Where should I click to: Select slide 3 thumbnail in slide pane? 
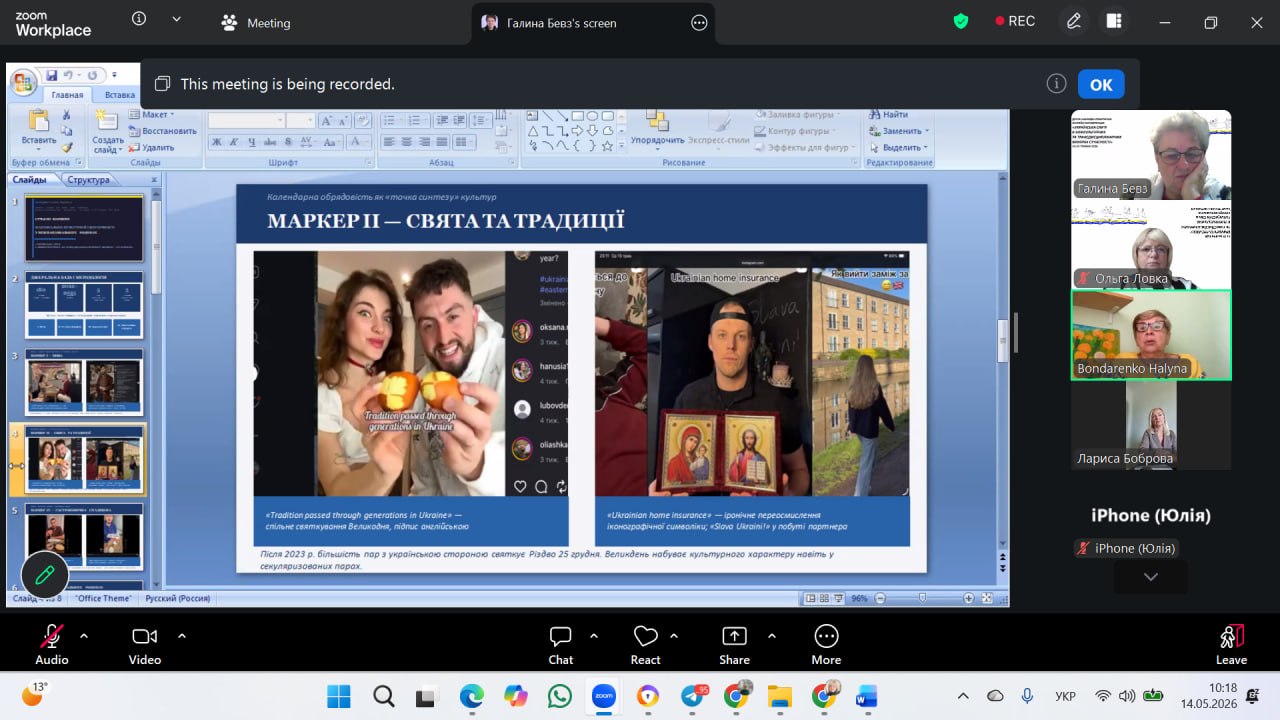click(x=84, y=382)
